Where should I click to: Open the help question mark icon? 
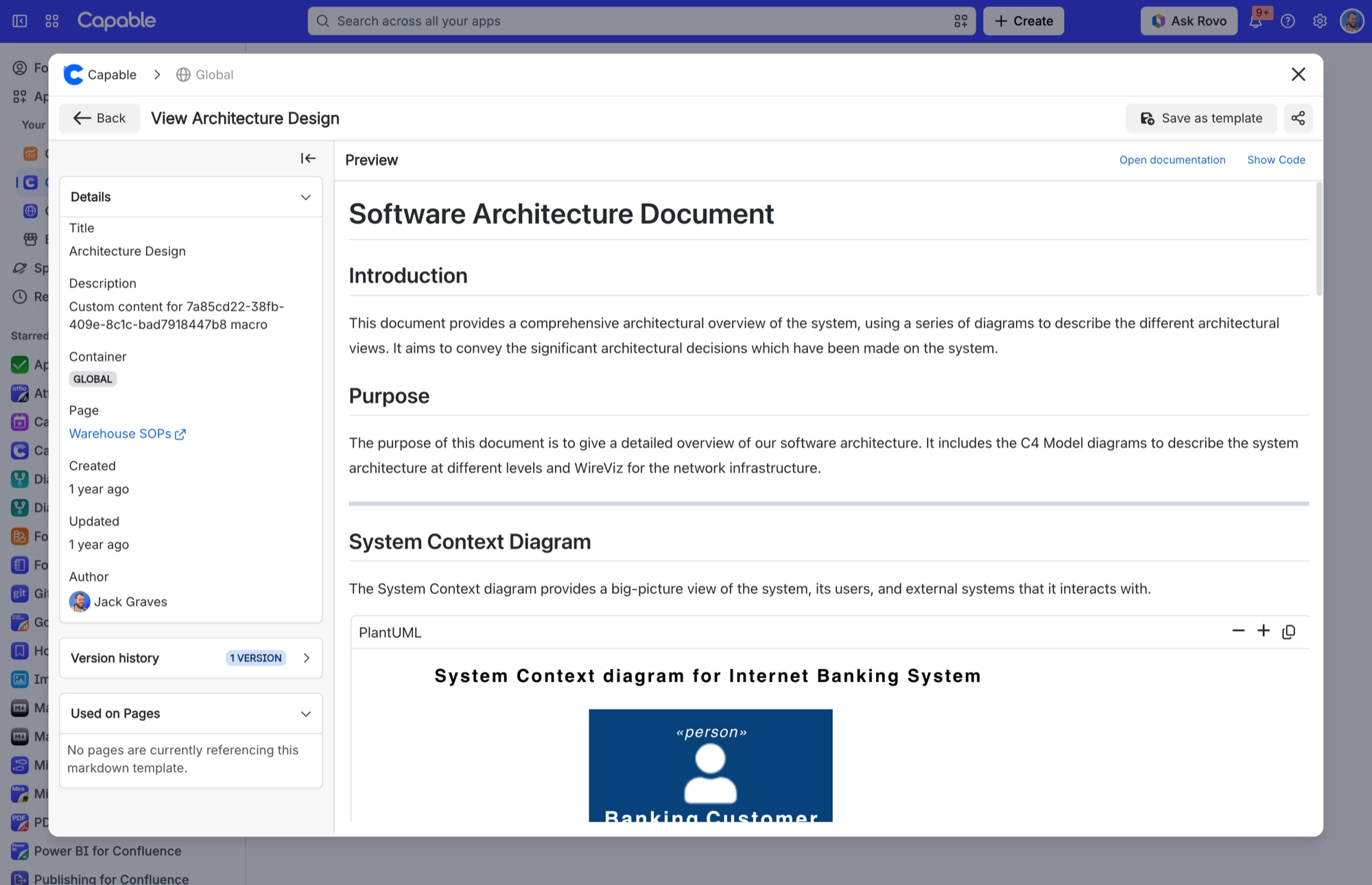(x=1288, y=21)
